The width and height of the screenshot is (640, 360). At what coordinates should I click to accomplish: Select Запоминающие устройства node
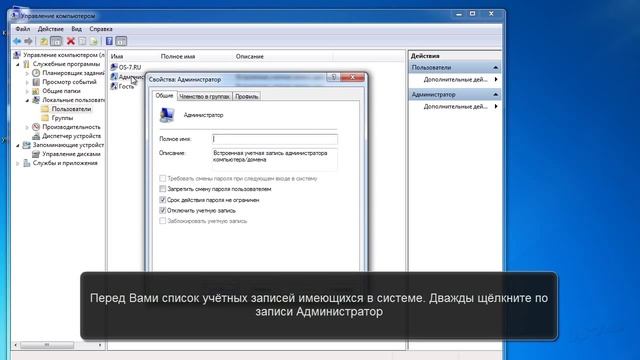pyautogui.click(x=63, y=145)
